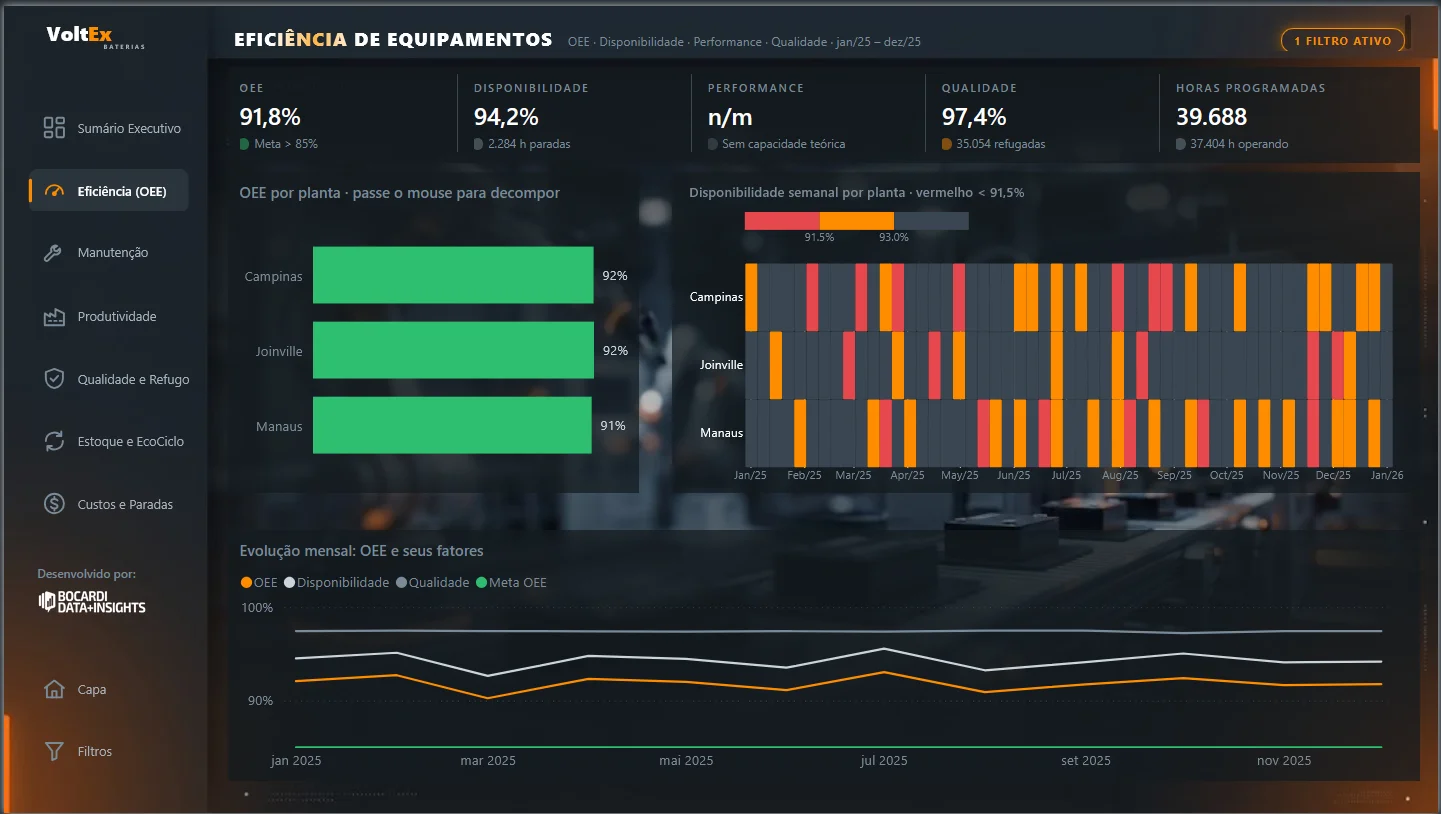Select the Qualidade card value "97,4%"

pos(974,117)
